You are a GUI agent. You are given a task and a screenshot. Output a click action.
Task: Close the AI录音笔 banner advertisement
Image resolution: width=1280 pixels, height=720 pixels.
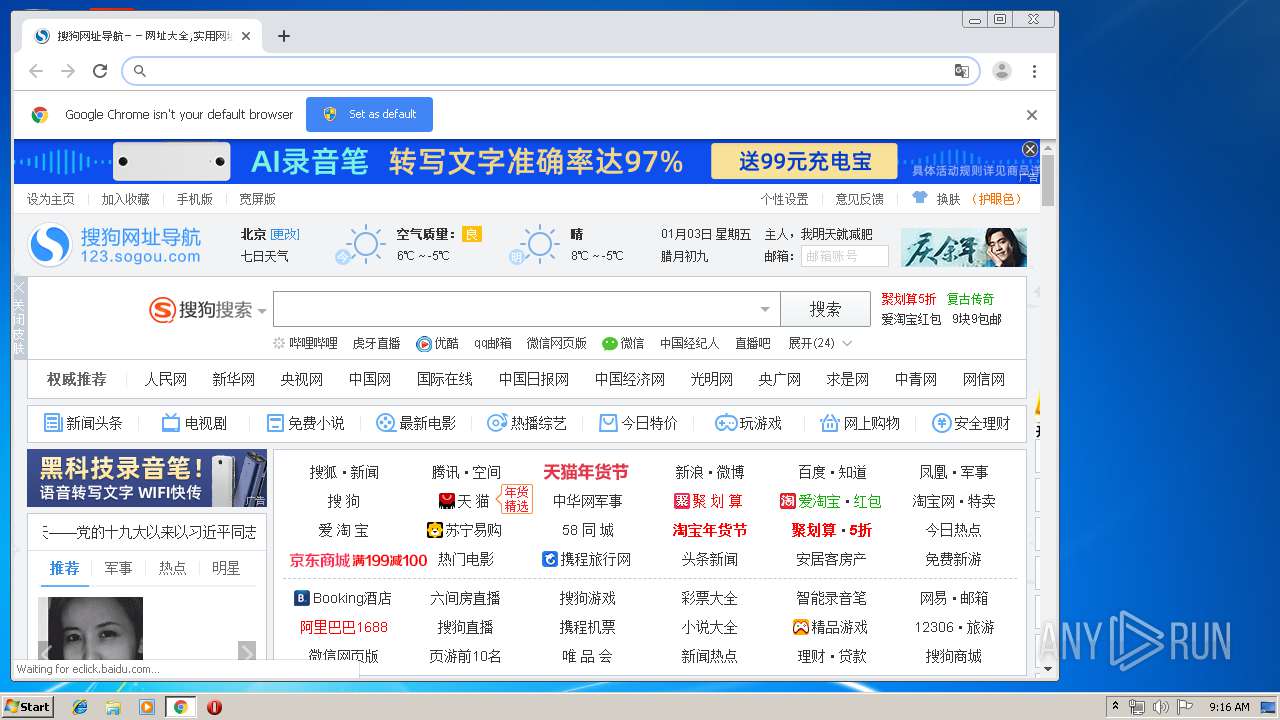(x=1030, y=149)
